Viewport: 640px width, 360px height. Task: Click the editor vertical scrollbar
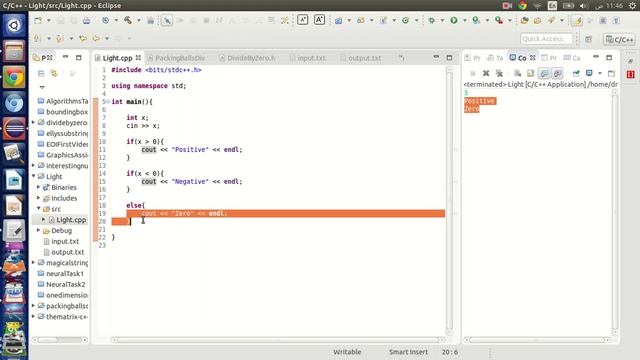pyautogui.click(x=449, y=201)
